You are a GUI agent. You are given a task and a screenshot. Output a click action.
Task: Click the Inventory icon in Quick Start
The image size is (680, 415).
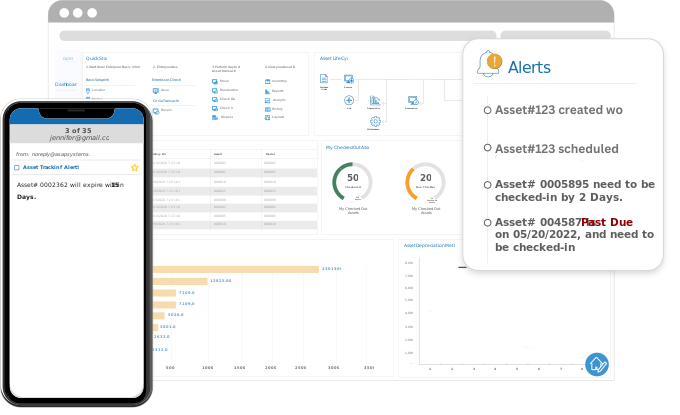pos(268,81)
